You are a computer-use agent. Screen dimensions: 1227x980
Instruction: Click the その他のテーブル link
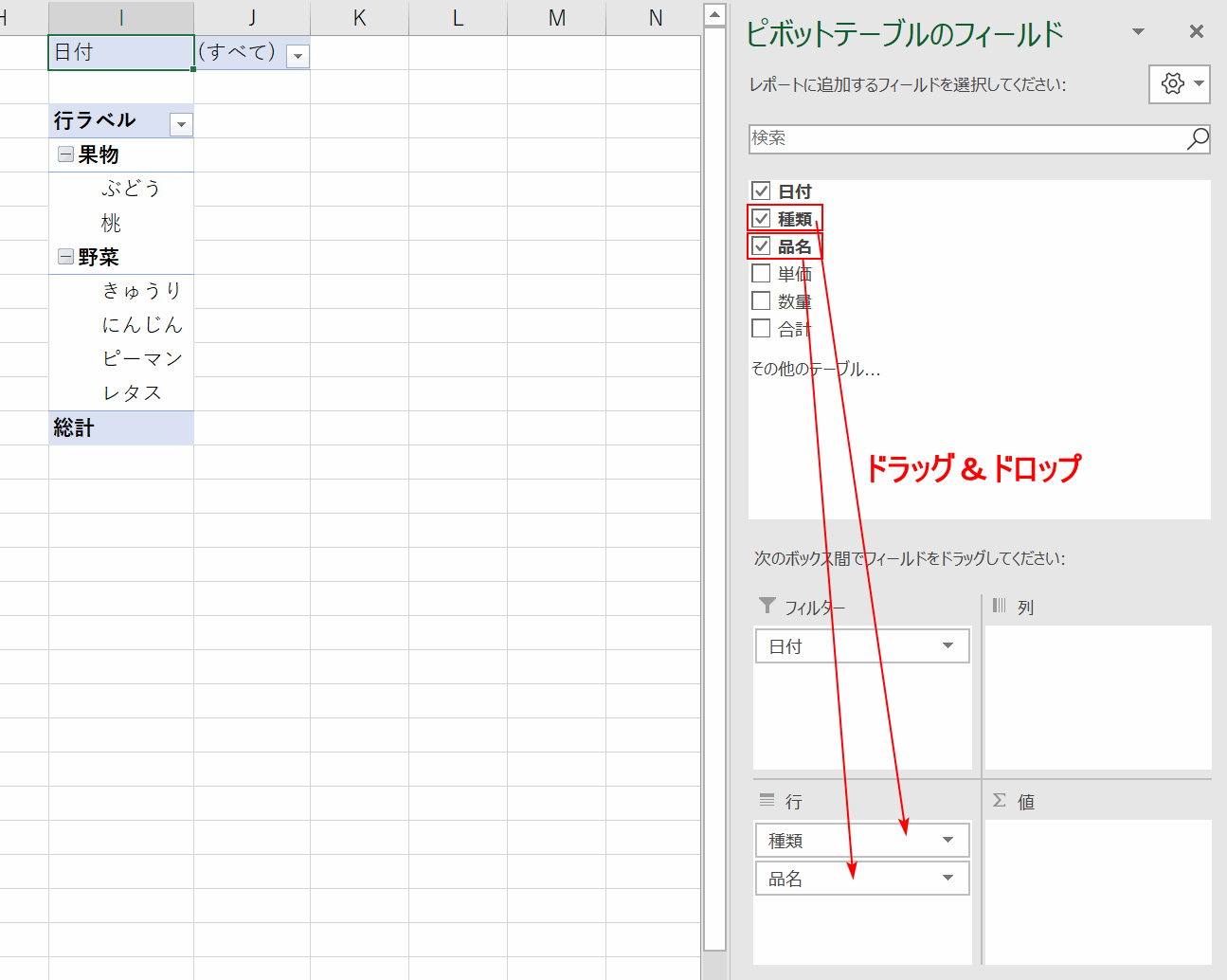pos(815,369)
